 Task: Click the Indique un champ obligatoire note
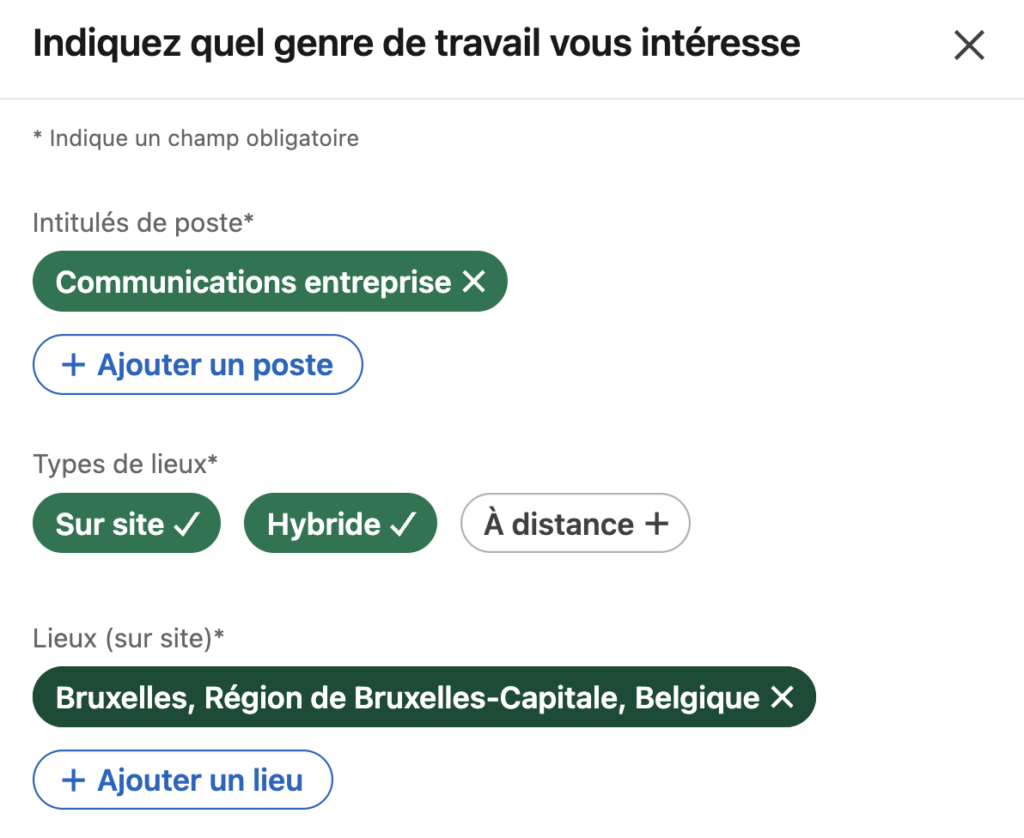tap(196, 139)
